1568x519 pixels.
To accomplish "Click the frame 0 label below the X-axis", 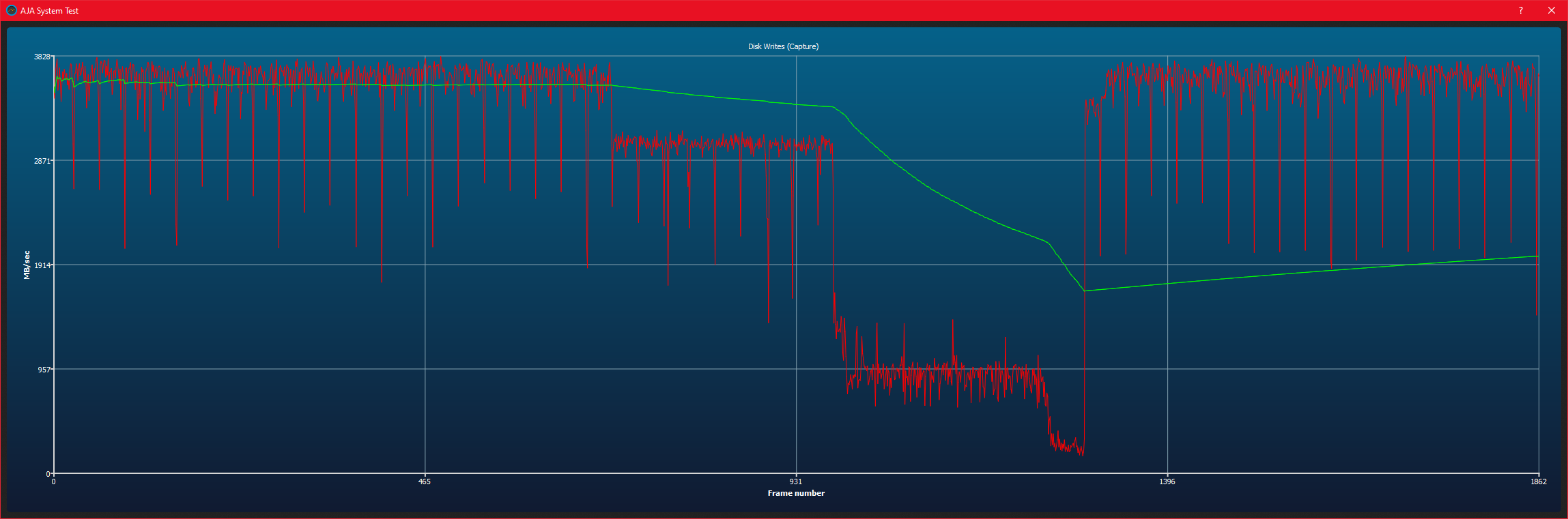I will pyautogui.click(x=54, y=481).
